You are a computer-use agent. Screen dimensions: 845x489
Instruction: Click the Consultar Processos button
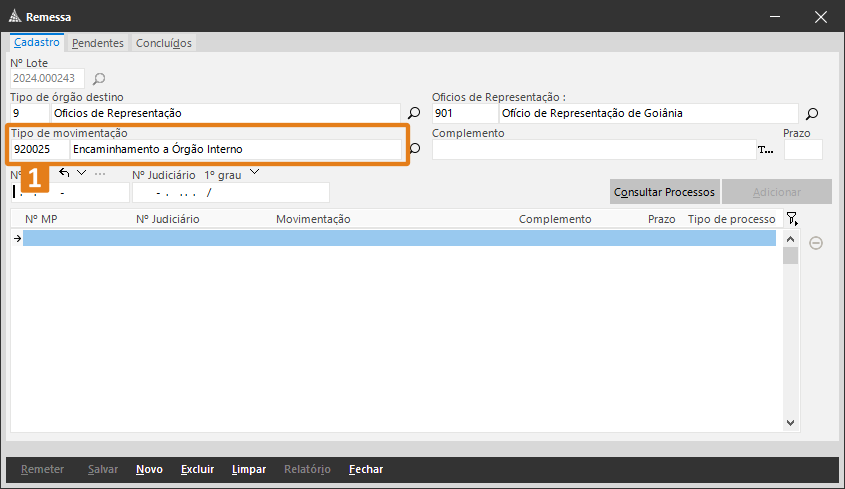pyautogui.click(x=664, y=192)
